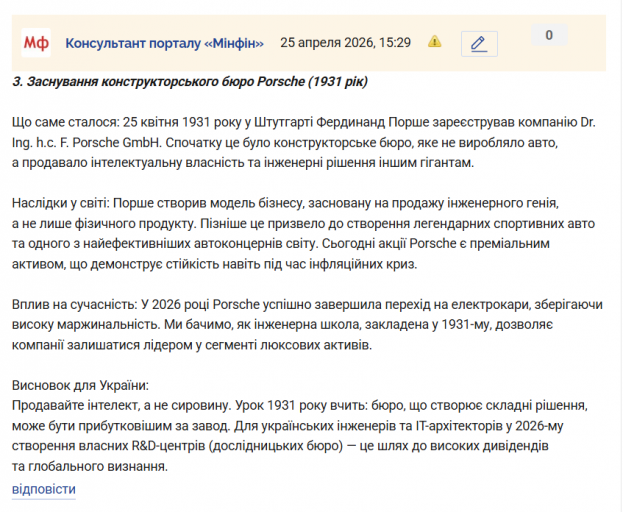
Task: Click the text «Вплив на сучасність:»
Action: (75, 304)
